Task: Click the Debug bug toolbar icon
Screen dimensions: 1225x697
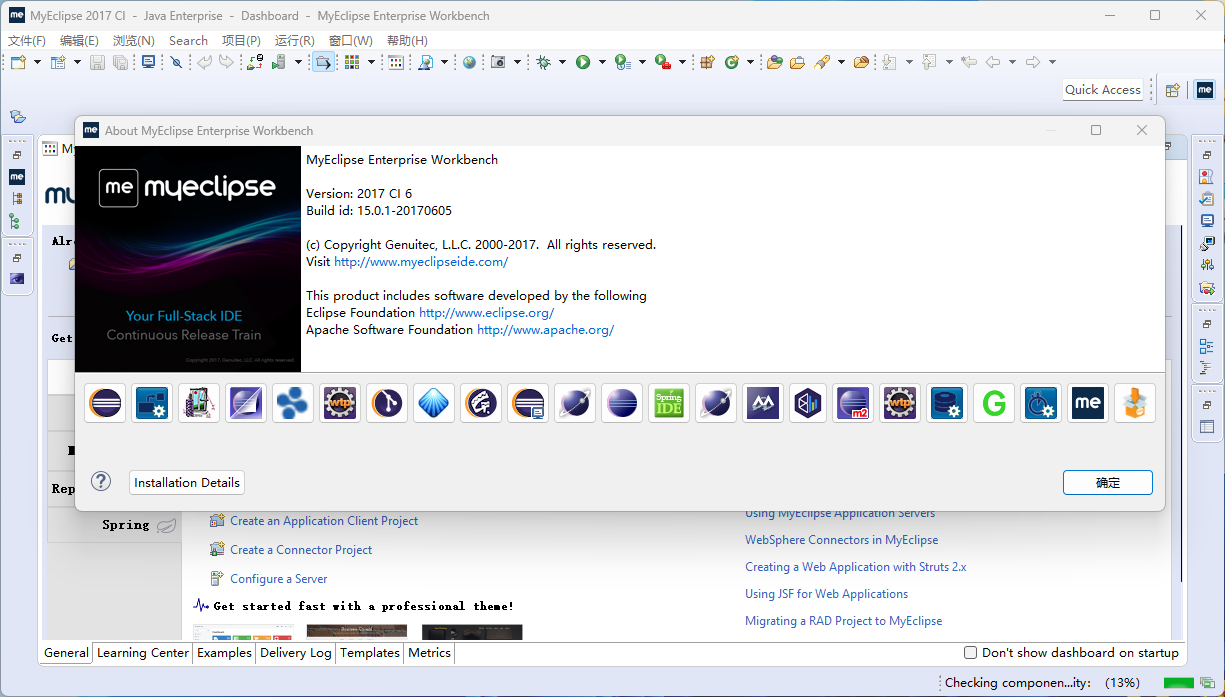Action: tap(543, 62)
